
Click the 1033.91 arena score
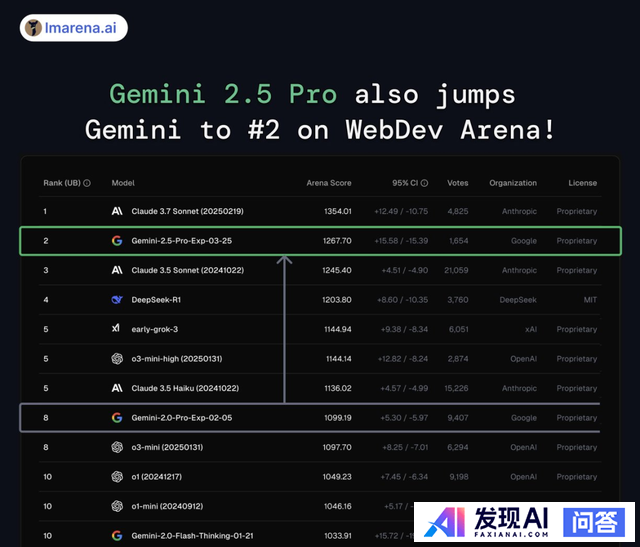pyautogui.click(x=338, y=536)
